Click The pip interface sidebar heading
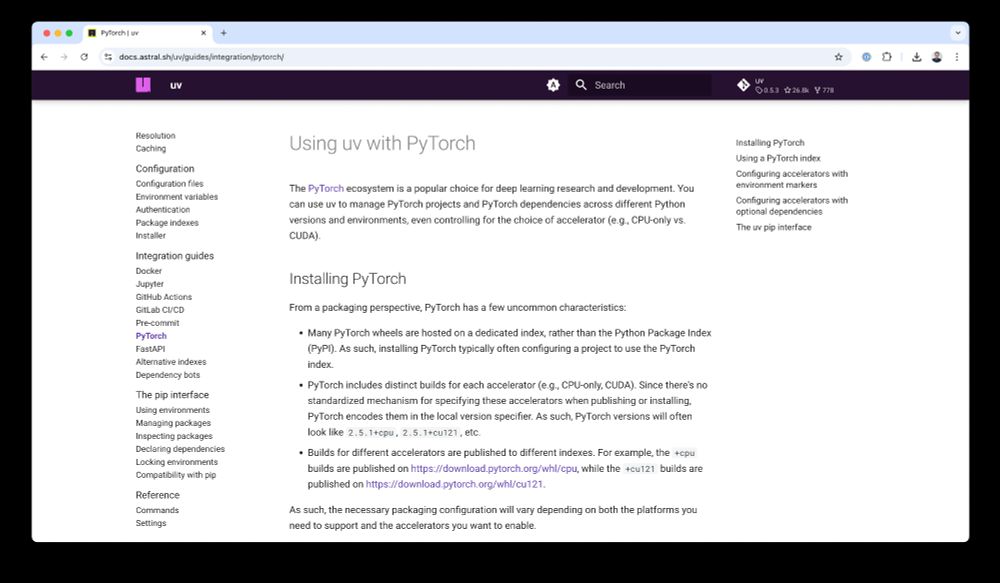The height and width of the screenshot is (583, 1000). point(172,395)
